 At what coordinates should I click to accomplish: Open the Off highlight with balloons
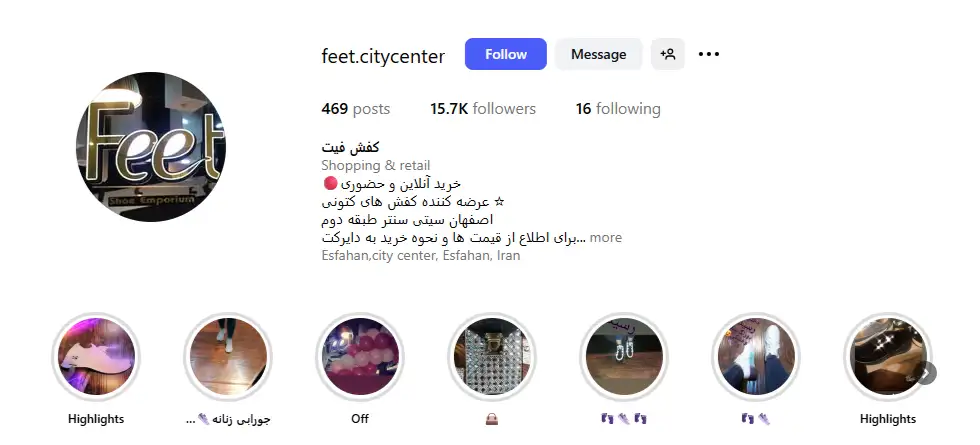pyautogui.click(x=360, y=357)
